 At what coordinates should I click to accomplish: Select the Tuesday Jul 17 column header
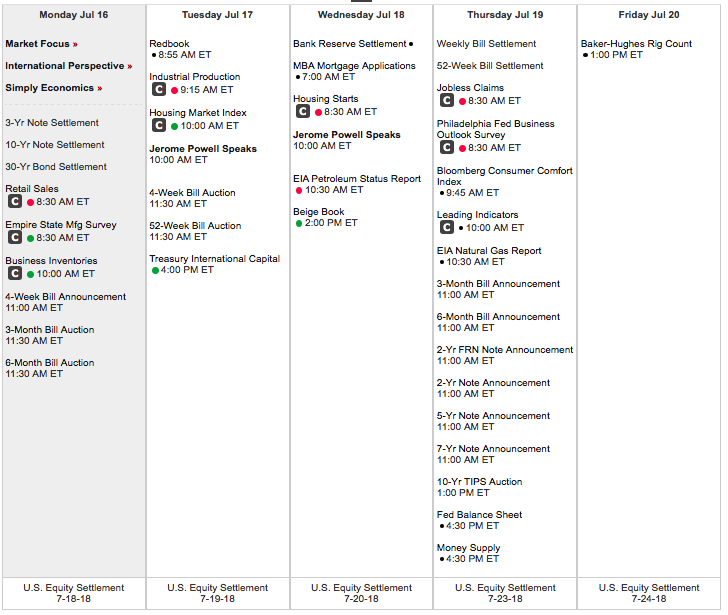[217, 15]
